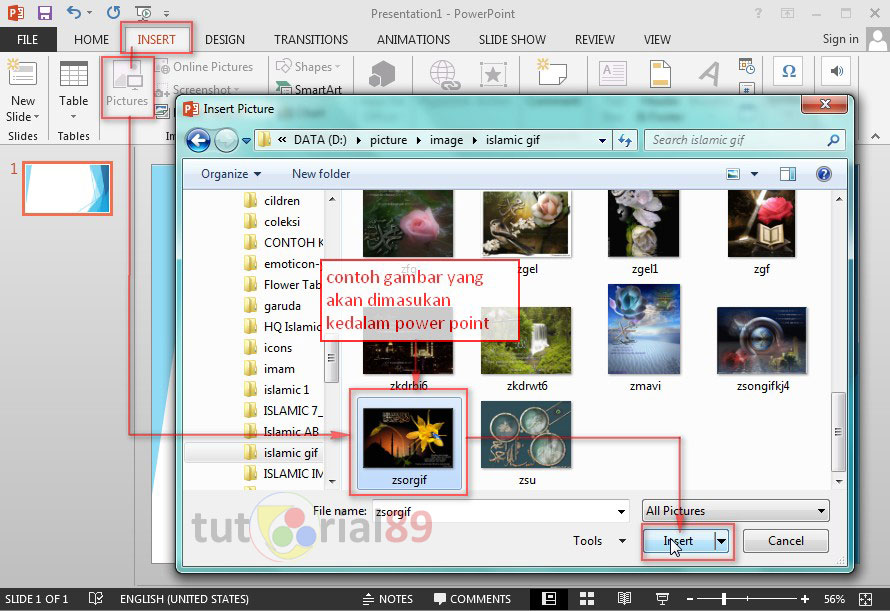Insert Date and Time icon
Viewport: 890px width, 611px height.
click(x=746, y=66)
